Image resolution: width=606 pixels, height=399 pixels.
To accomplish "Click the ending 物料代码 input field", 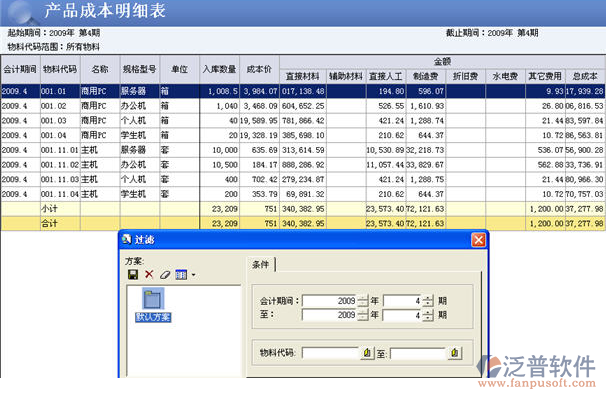I will pos(419,353).
